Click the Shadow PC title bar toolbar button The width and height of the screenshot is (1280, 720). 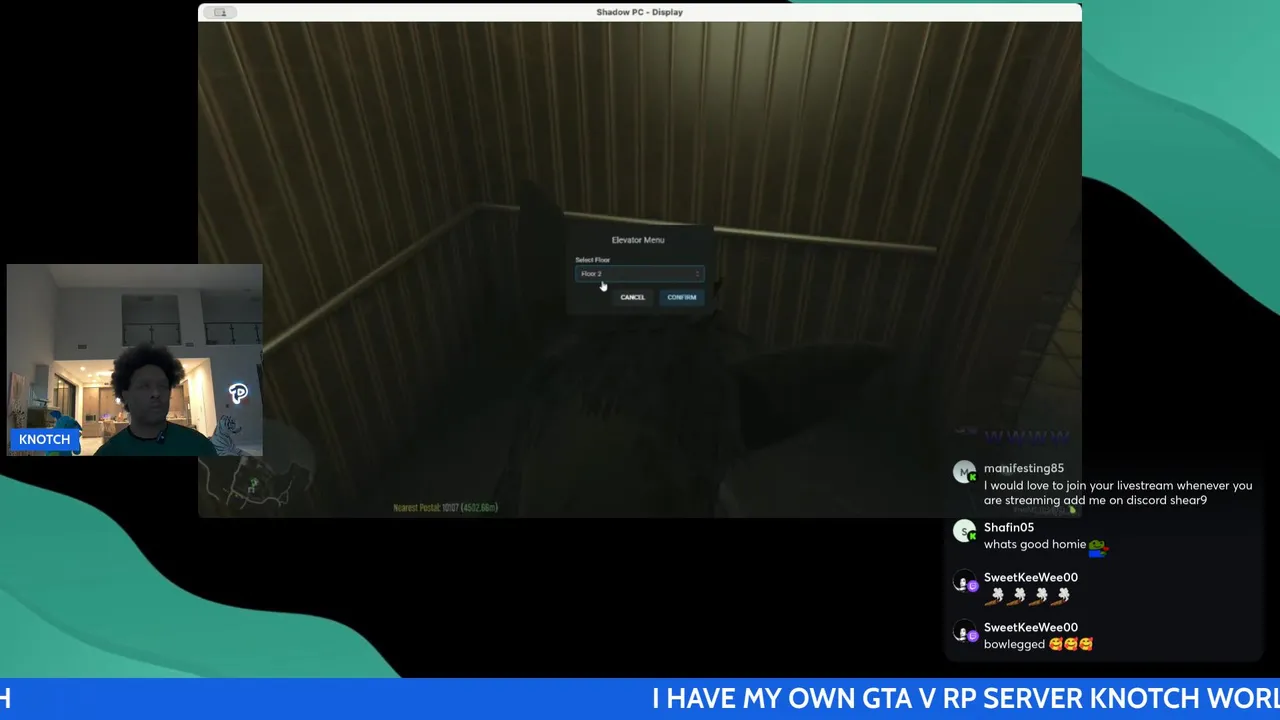pyautogui.click(x=220, y=12)
